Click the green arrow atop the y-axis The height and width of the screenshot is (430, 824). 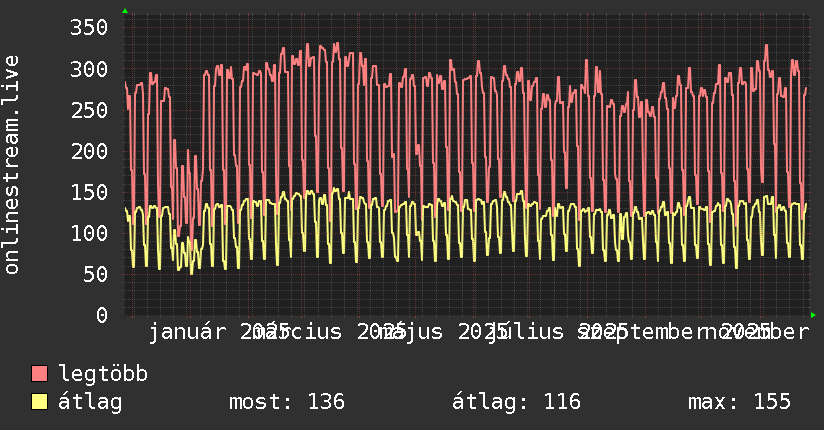pos(125,11)
